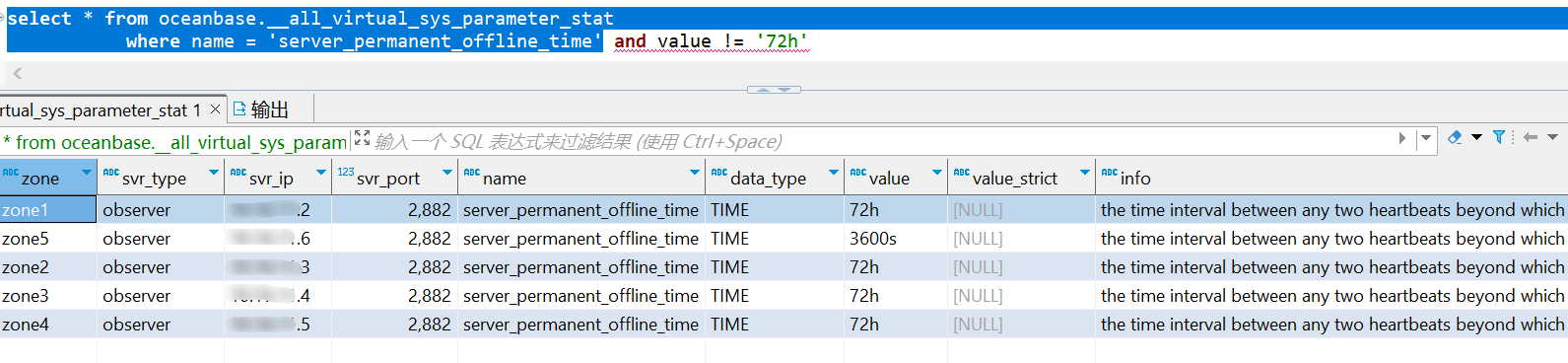Click the ABC type icon of value_strict column

point(962,173)
